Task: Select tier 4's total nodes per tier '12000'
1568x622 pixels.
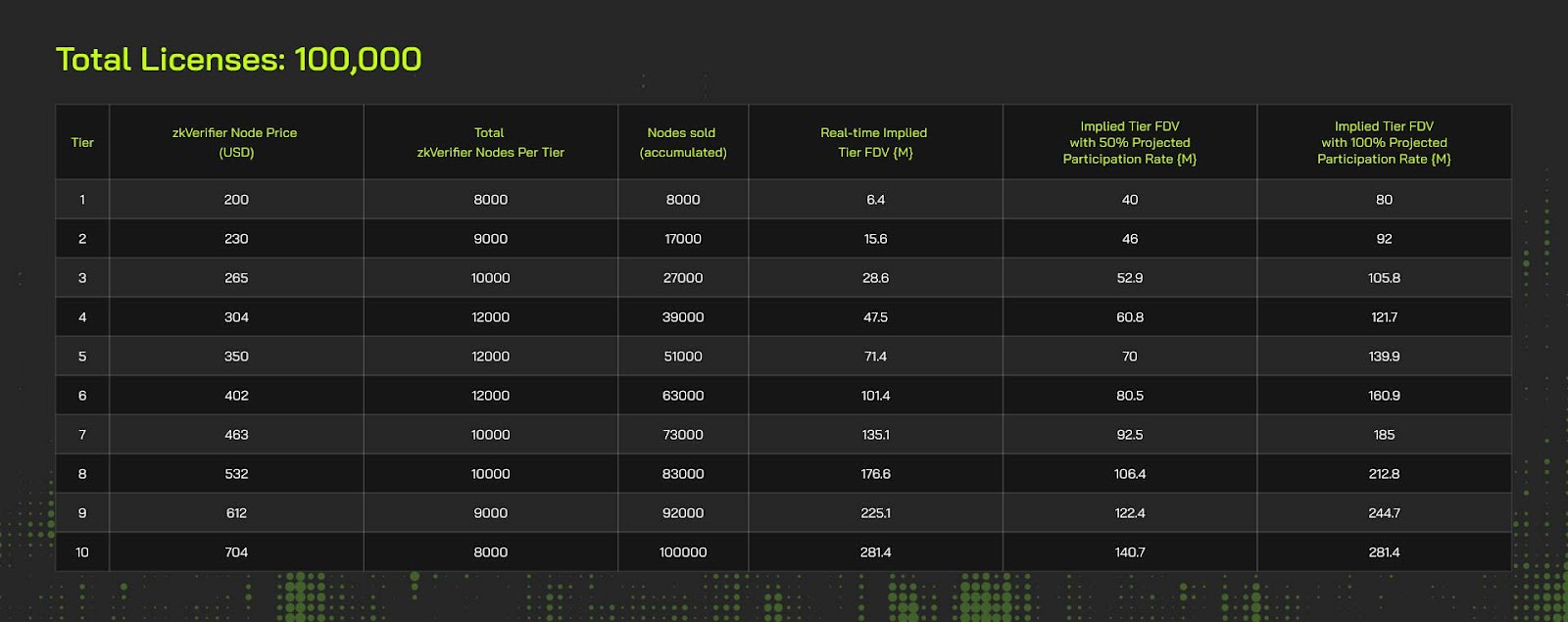Action: (490, 316)
